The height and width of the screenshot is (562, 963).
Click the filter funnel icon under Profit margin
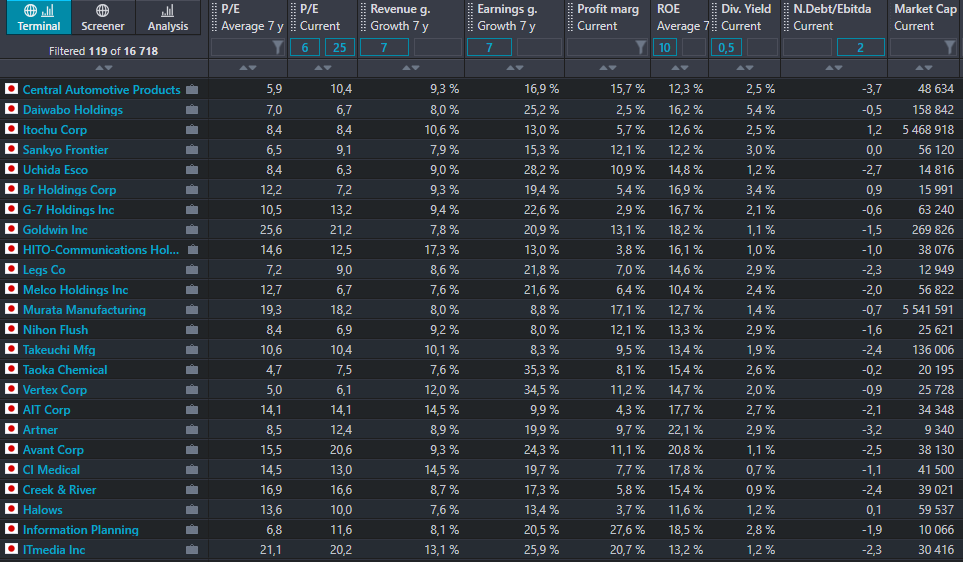(641, 47)
